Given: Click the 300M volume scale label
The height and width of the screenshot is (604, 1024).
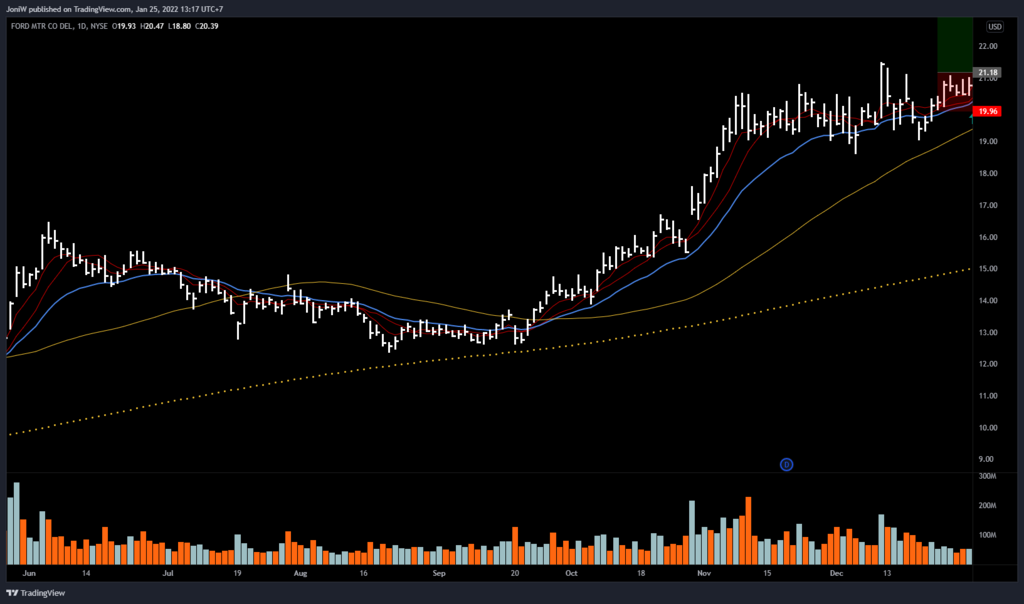Looking at the screenshot, I should pos(990,476).
